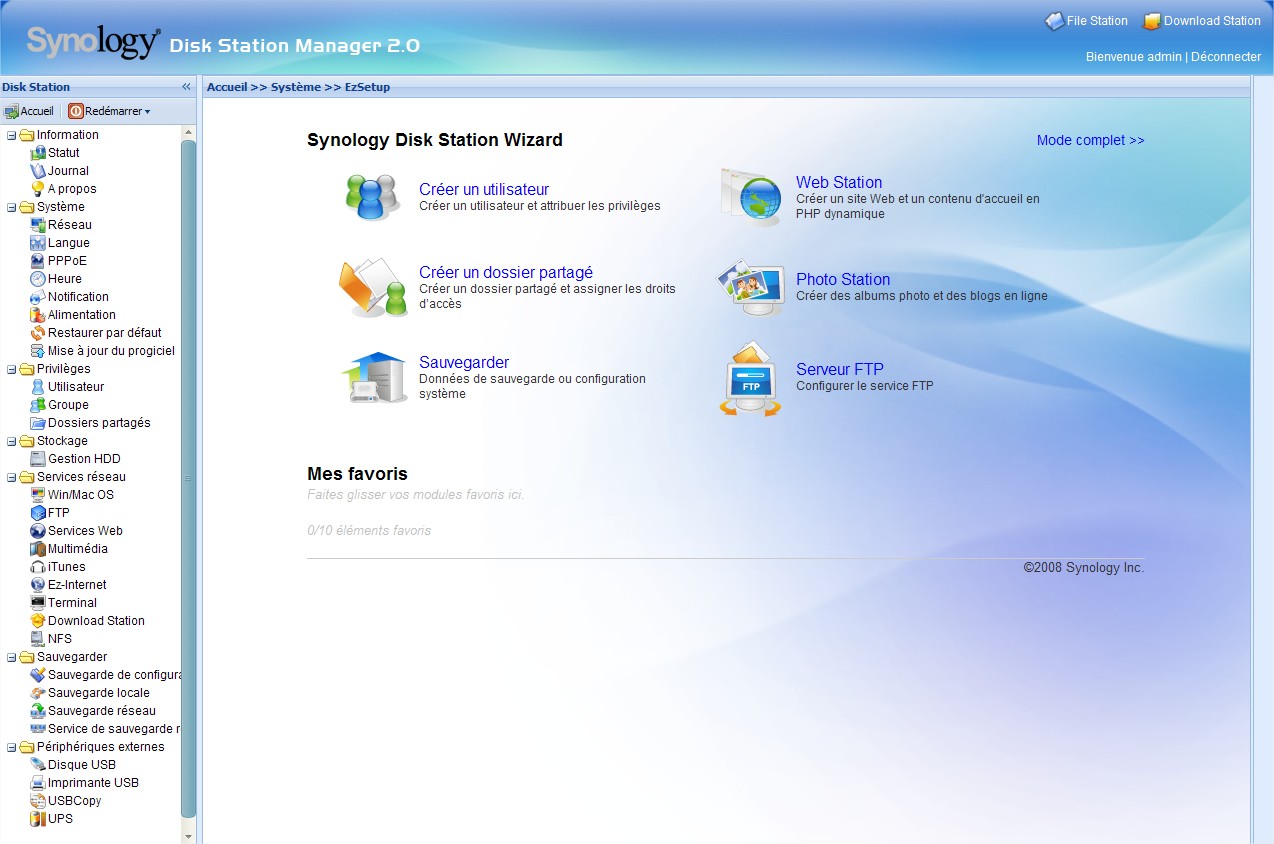Click the Photo Station pictures icon
The image size is (1274, 844).
click(751, 288)
